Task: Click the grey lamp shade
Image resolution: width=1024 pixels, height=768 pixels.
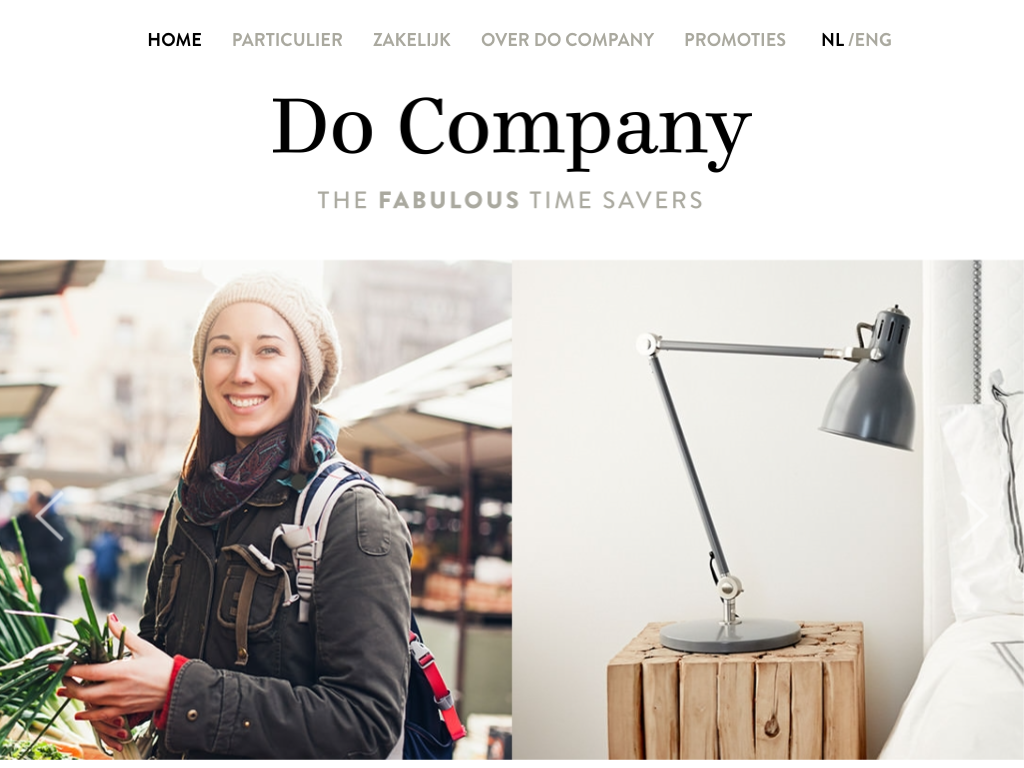Action: pos(869,397)
